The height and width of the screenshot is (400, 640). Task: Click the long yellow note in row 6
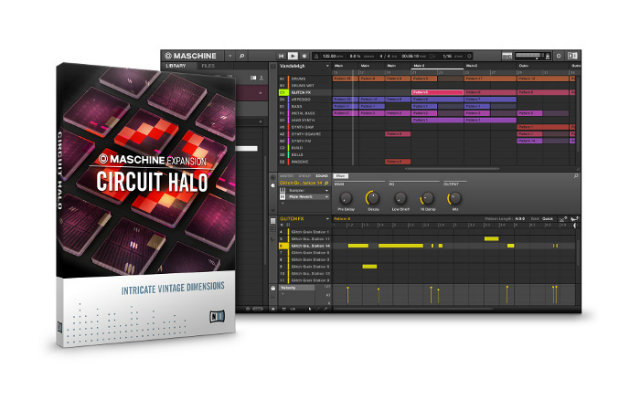[400, 246]
